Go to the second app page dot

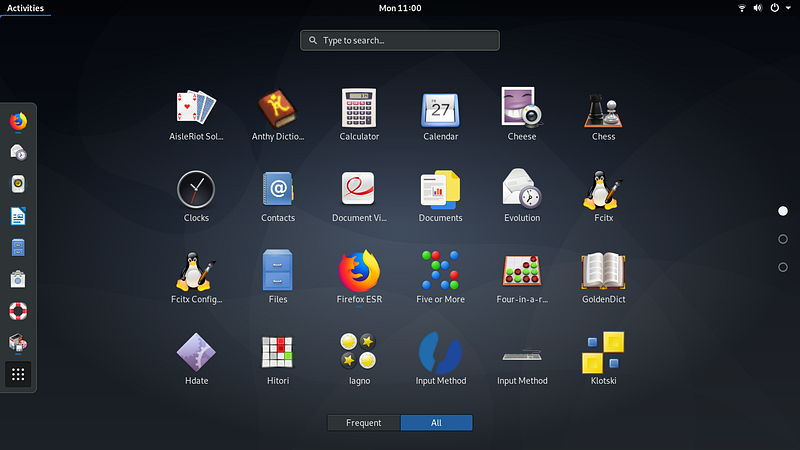783,239
